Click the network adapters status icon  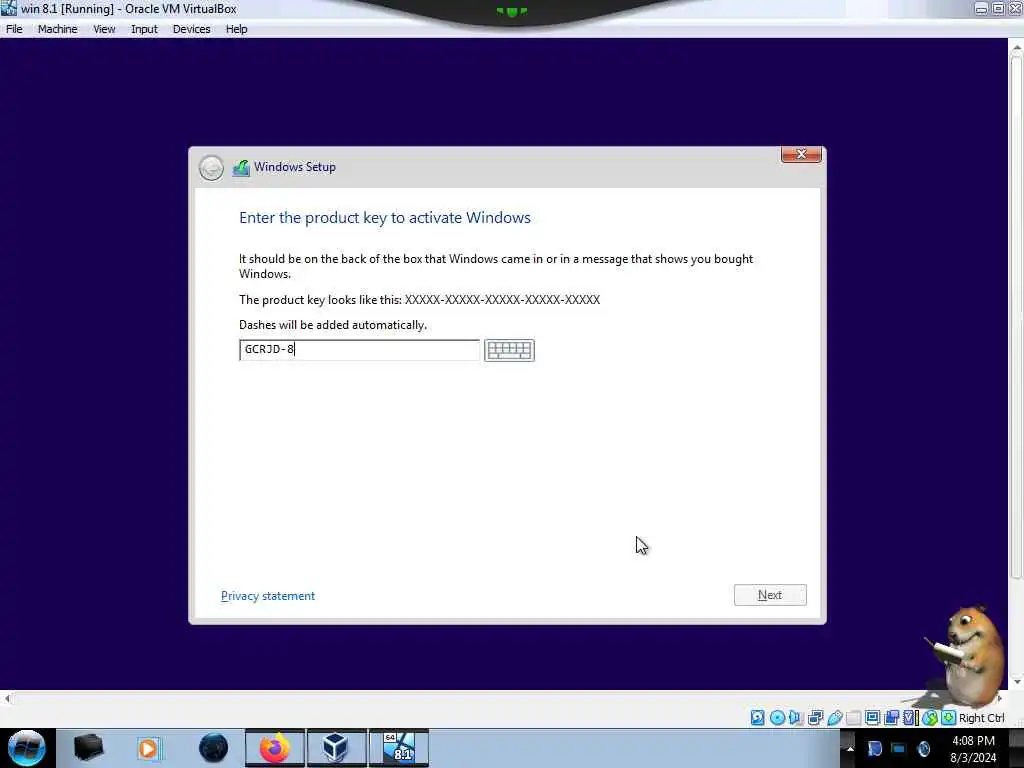tap(816, 718)
